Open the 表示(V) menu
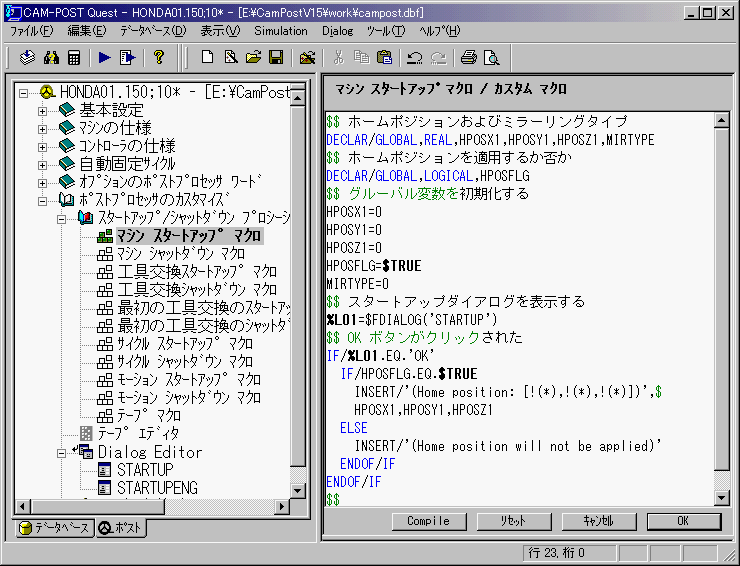The image size is (740, 566). (220, 31)
